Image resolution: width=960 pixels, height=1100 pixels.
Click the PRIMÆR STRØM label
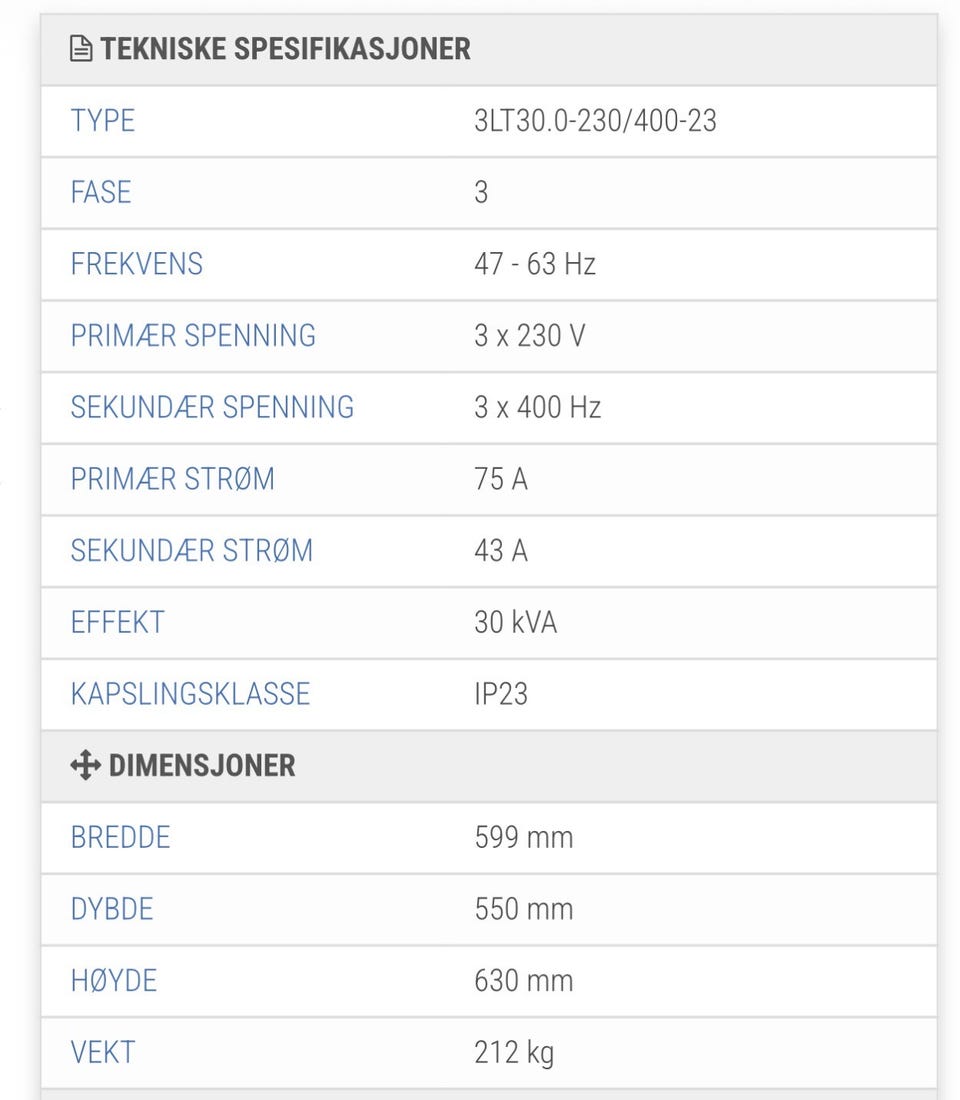tap(173, 479)
